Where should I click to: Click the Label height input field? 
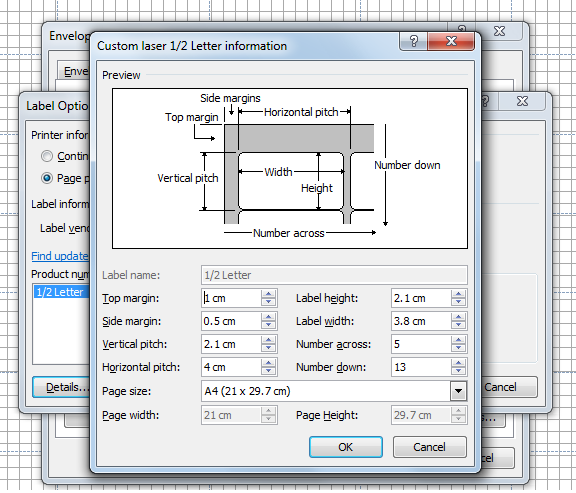(x=421, y=298)
